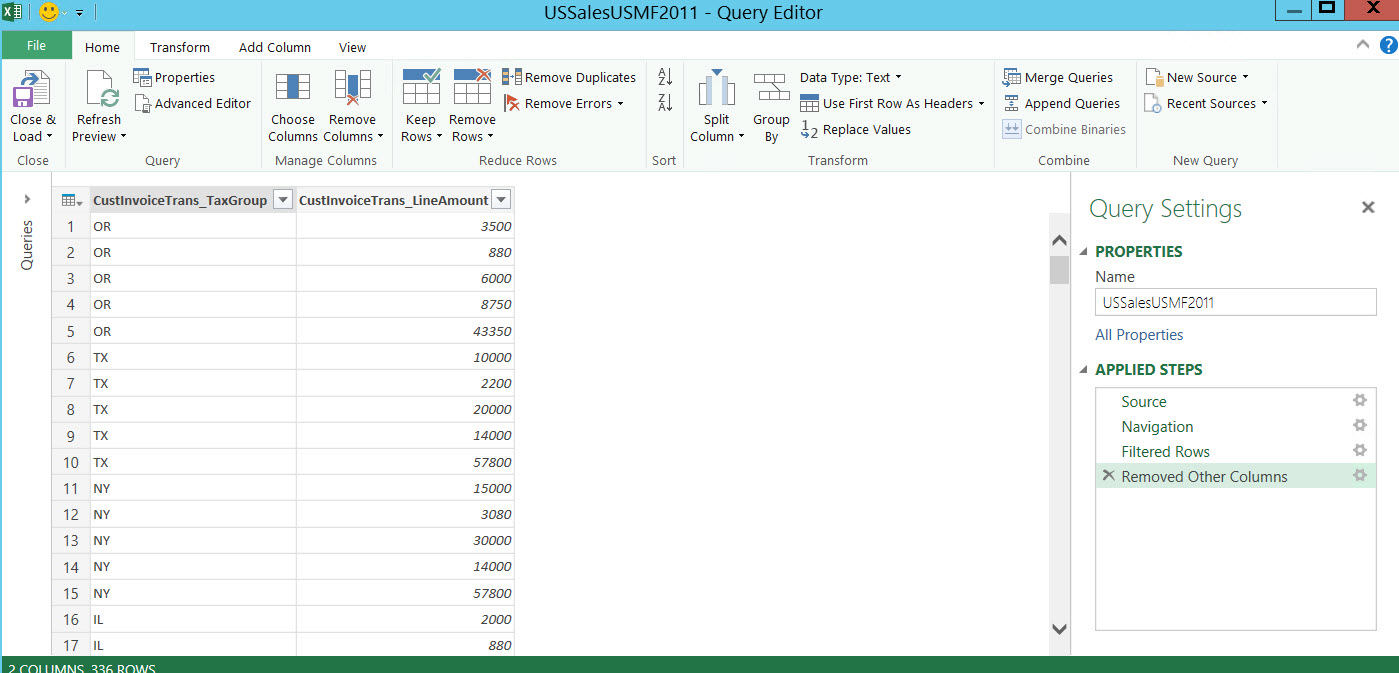Open settings gear for Filtered Rows step
This screenshot has height=673, width=1399.
(1359, 451)
